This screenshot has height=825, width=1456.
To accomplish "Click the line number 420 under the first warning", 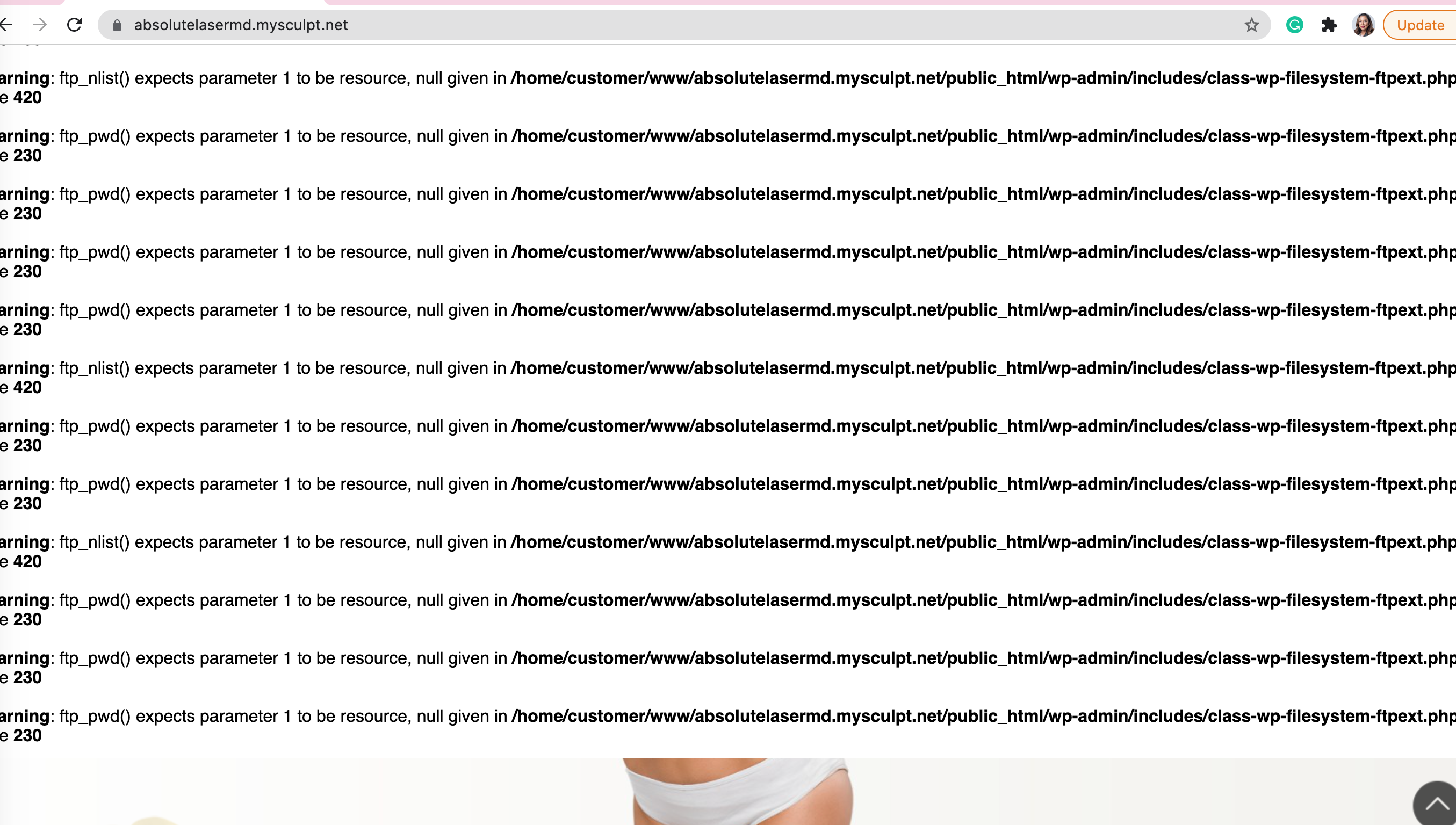I will coord(27,97).
